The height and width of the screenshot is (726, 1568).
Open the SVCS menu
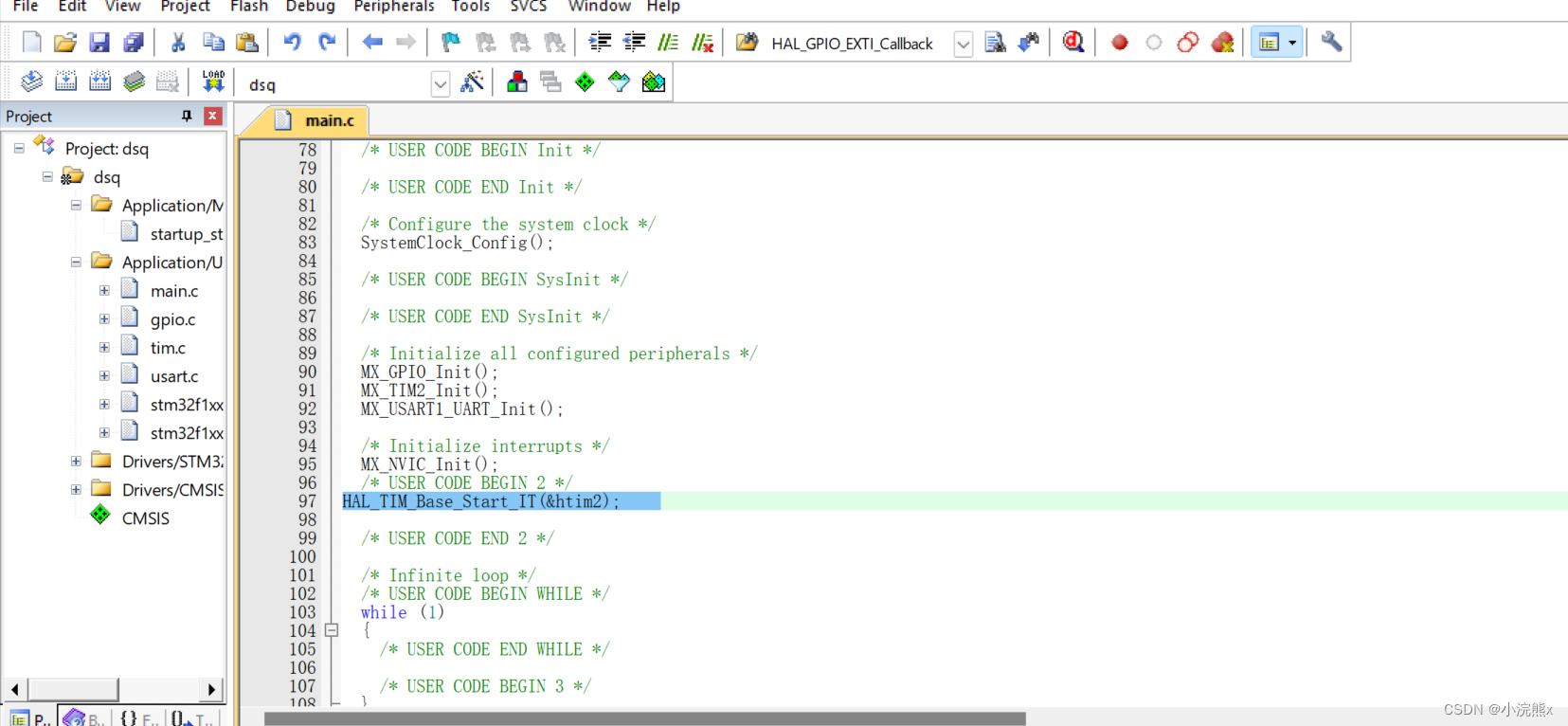coord(529,7)
